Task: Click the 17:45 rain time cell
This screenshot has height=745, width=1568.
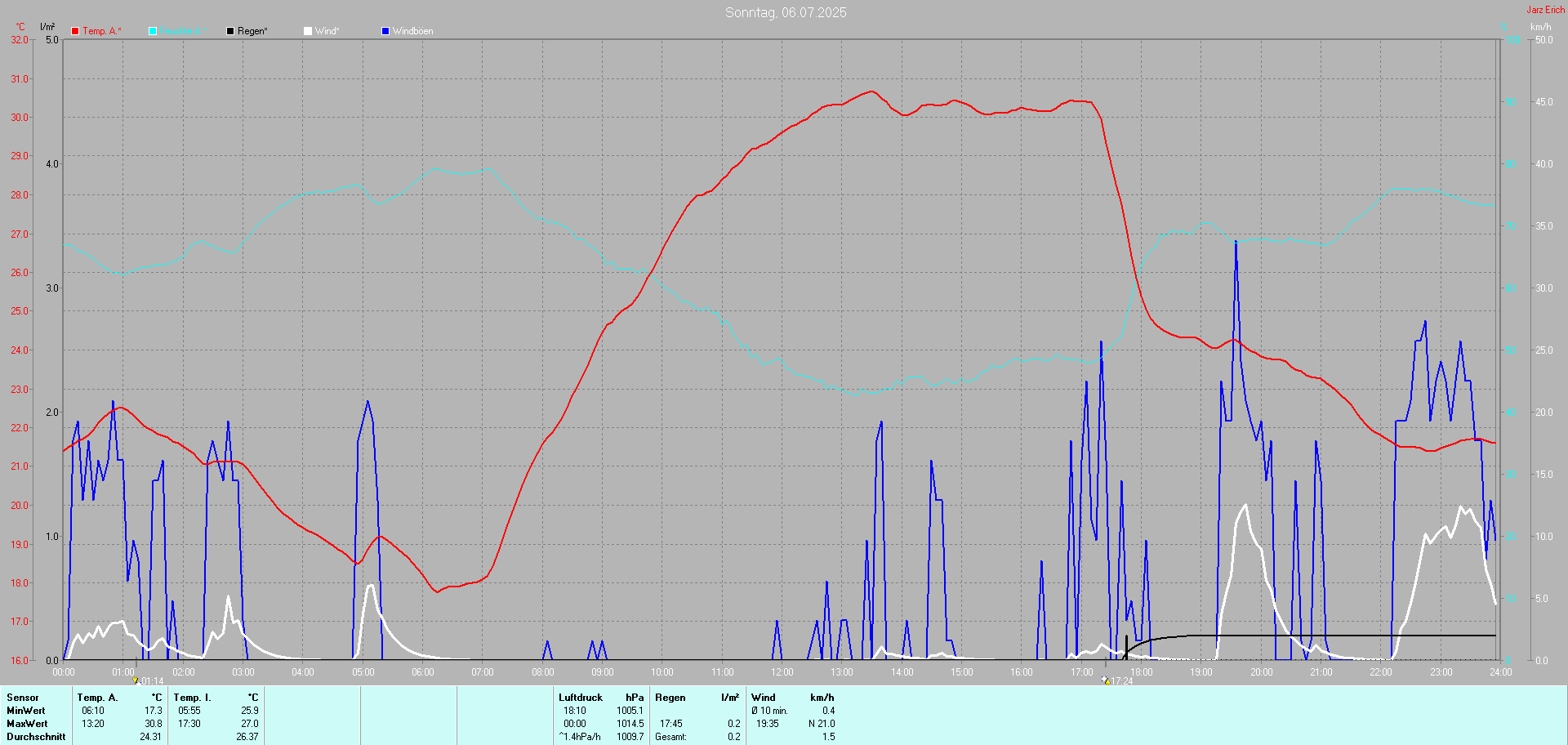Action: (x=671, y=724)
